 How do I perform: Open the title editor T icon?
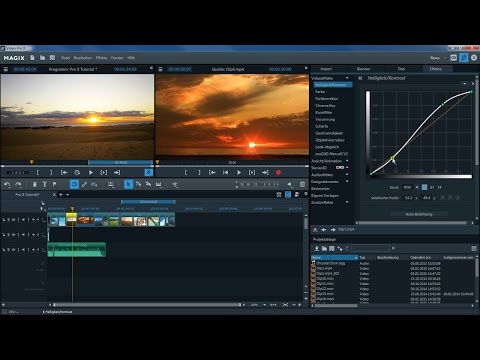pyautogui.click(x=44, y=184)
